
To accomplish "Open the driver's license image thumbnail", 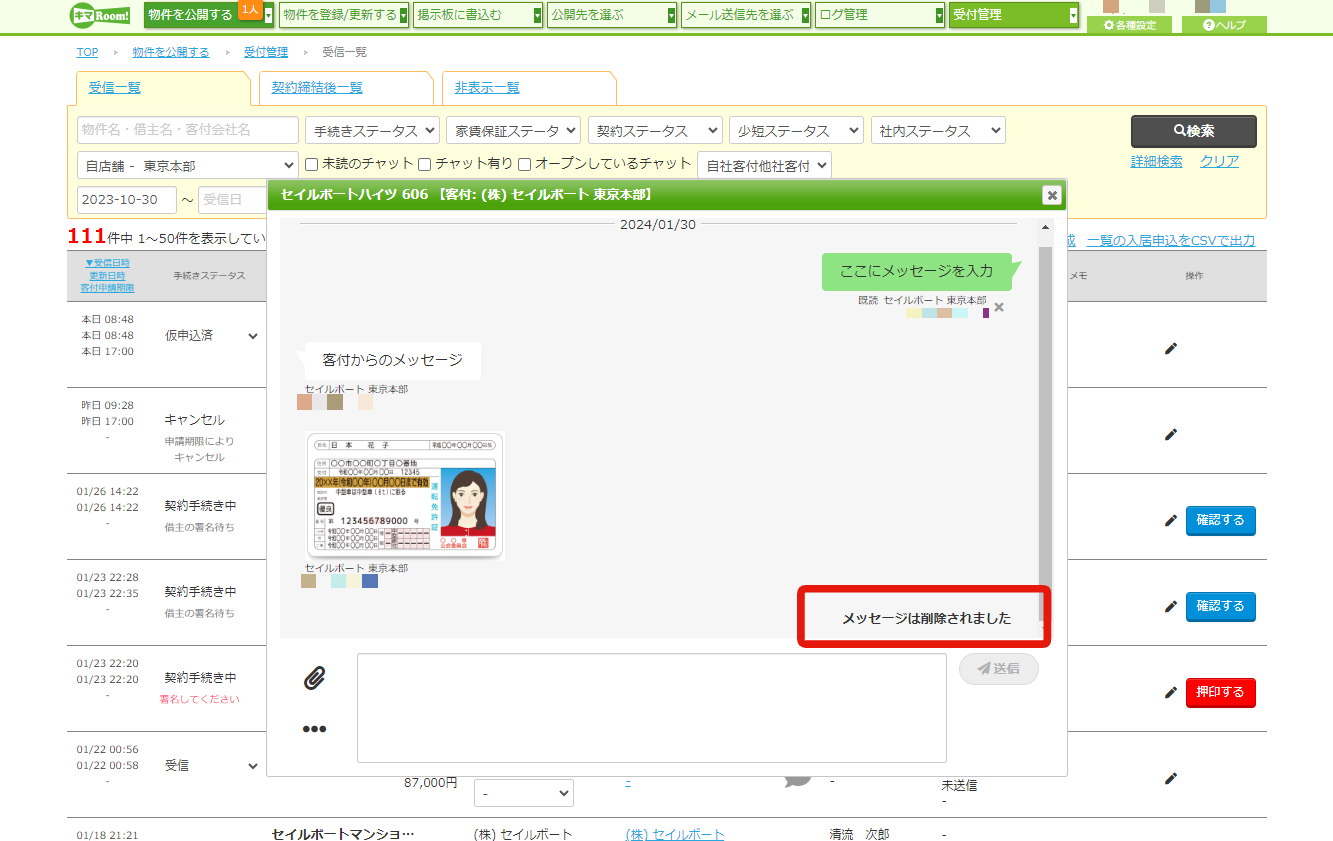I will pos(405,495).
